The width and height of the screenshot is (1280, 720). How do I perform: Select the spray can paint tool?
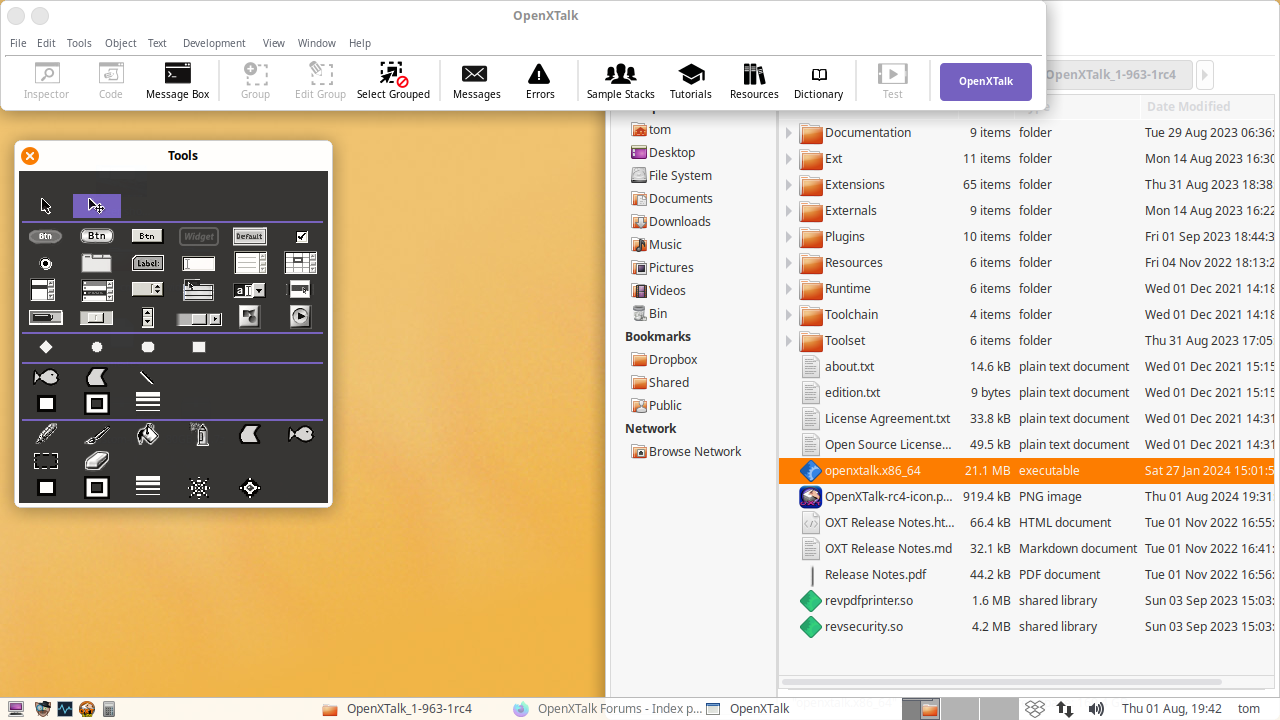coord(199,434)
